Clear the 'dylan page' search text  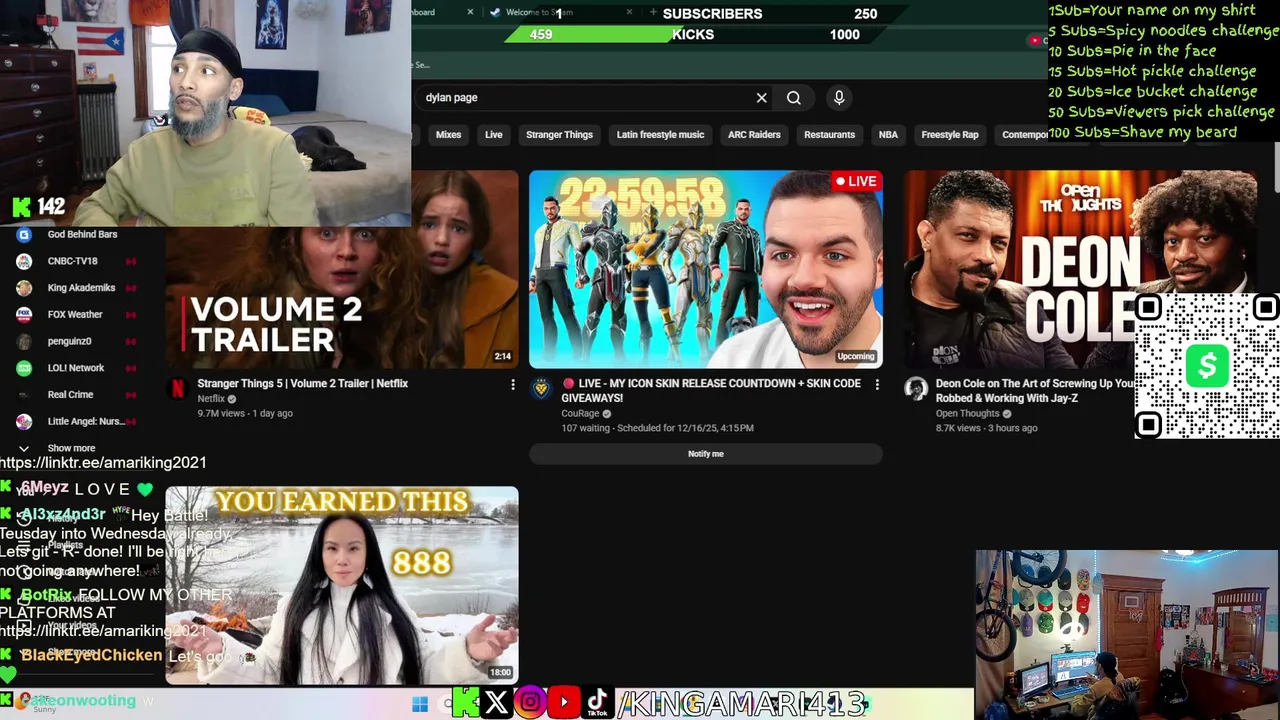tap(762, 97)
